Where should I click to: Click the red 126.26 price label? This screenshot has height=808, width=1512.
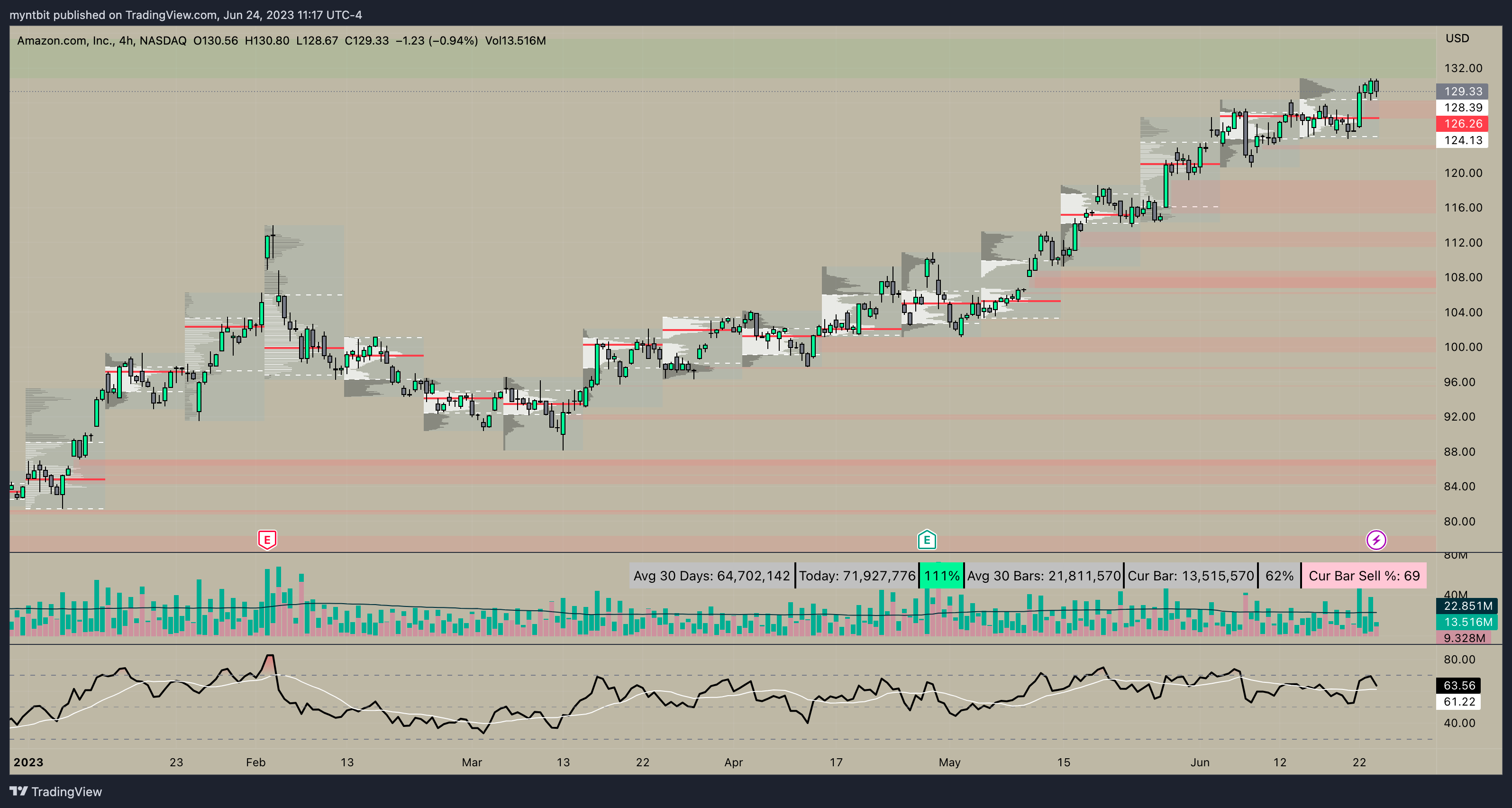pyautogui.click(x=1462, y=124)
